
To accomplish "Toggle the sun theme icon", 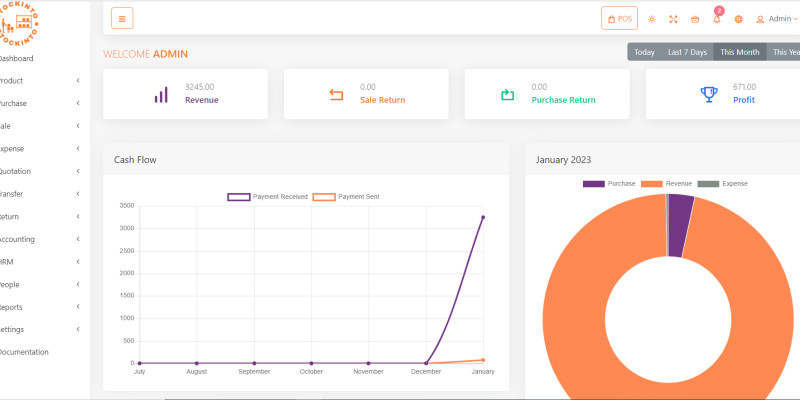I will click(652, 19).
